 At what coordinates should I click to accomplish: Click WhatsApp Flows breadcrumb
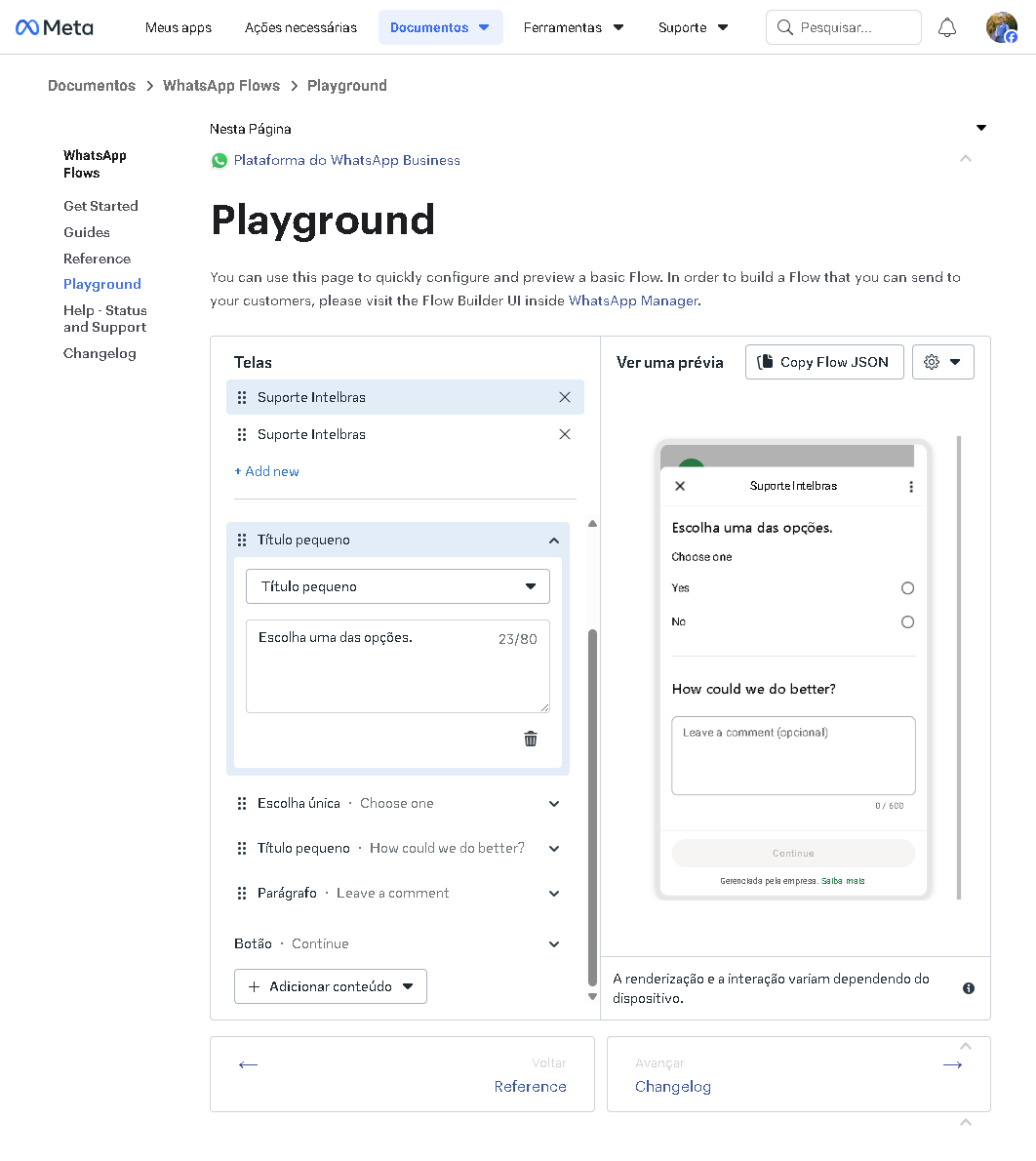pyautogui.click(x=221, y=86)
